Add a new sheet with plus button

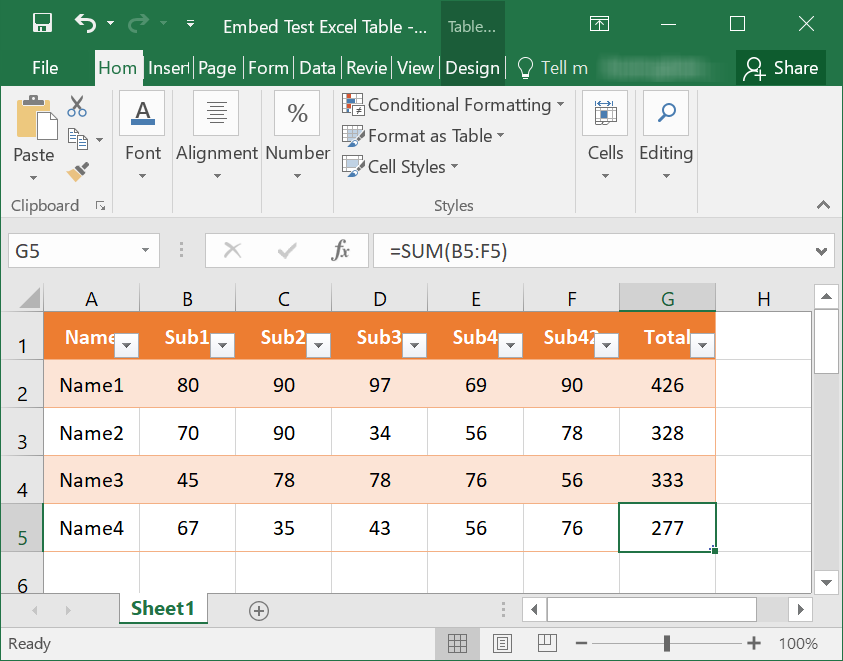(x=258, y=608)
